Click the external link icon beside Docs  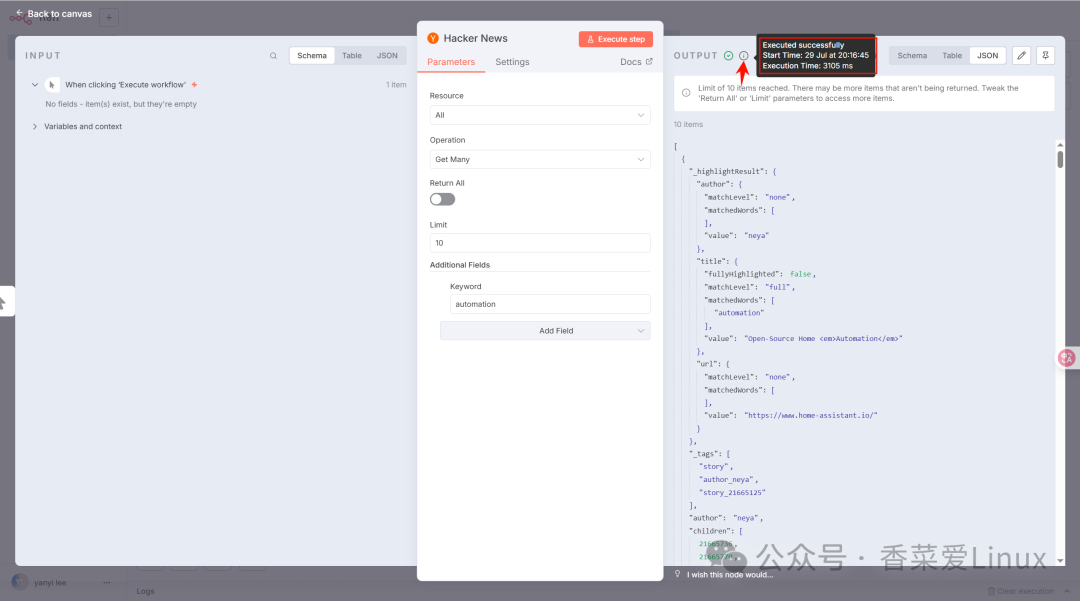tap(649, 61)
